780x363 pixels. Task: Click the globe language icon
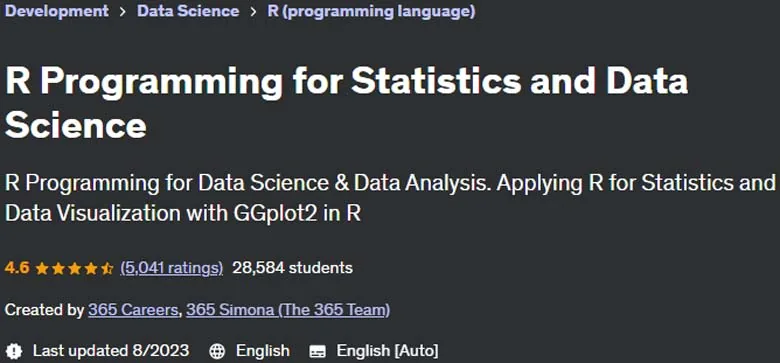pos(217,351)
